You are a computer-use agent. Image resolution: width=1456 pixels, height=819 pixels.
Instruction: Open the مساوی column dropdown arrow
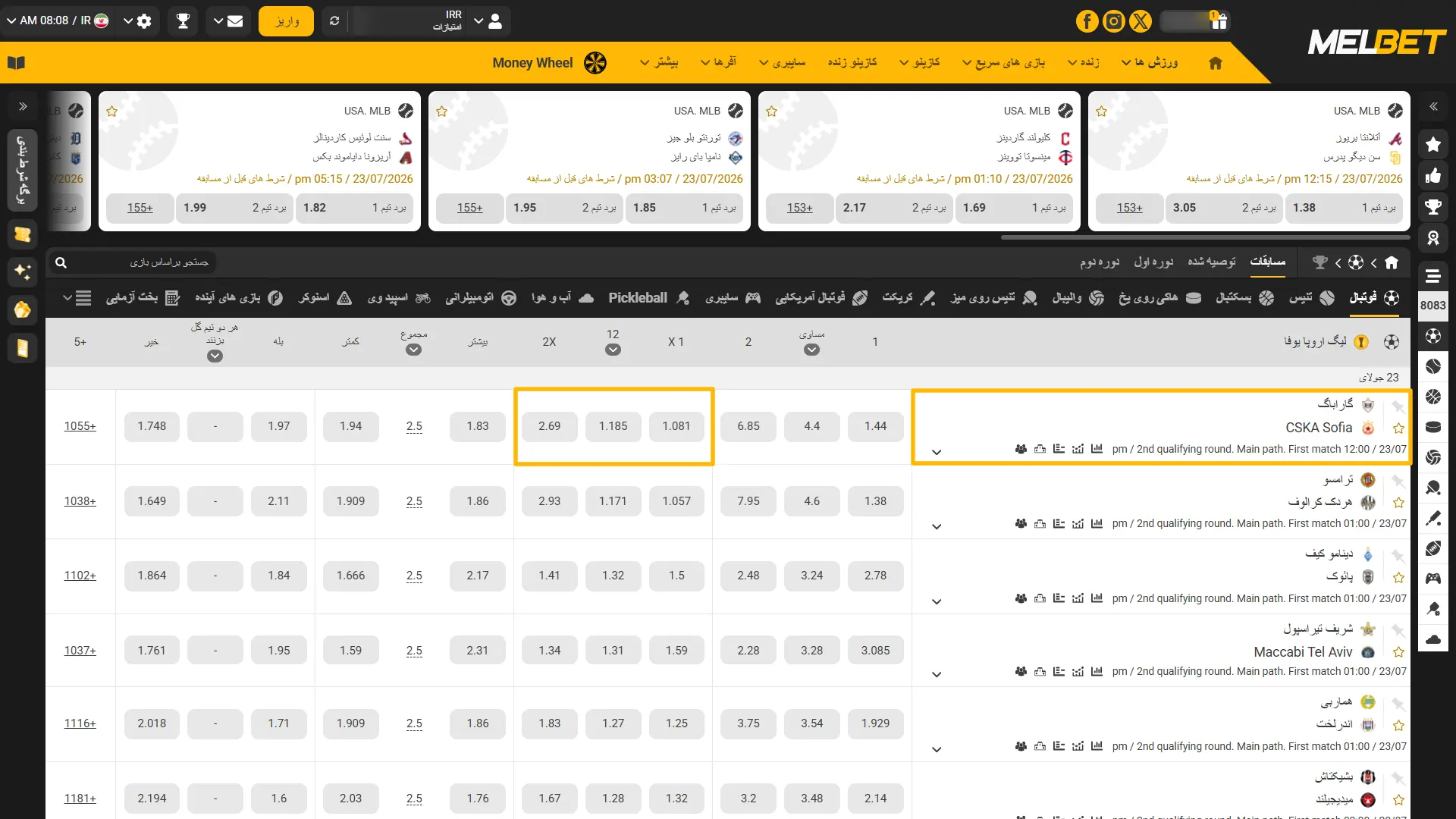(x=811, y=350)
